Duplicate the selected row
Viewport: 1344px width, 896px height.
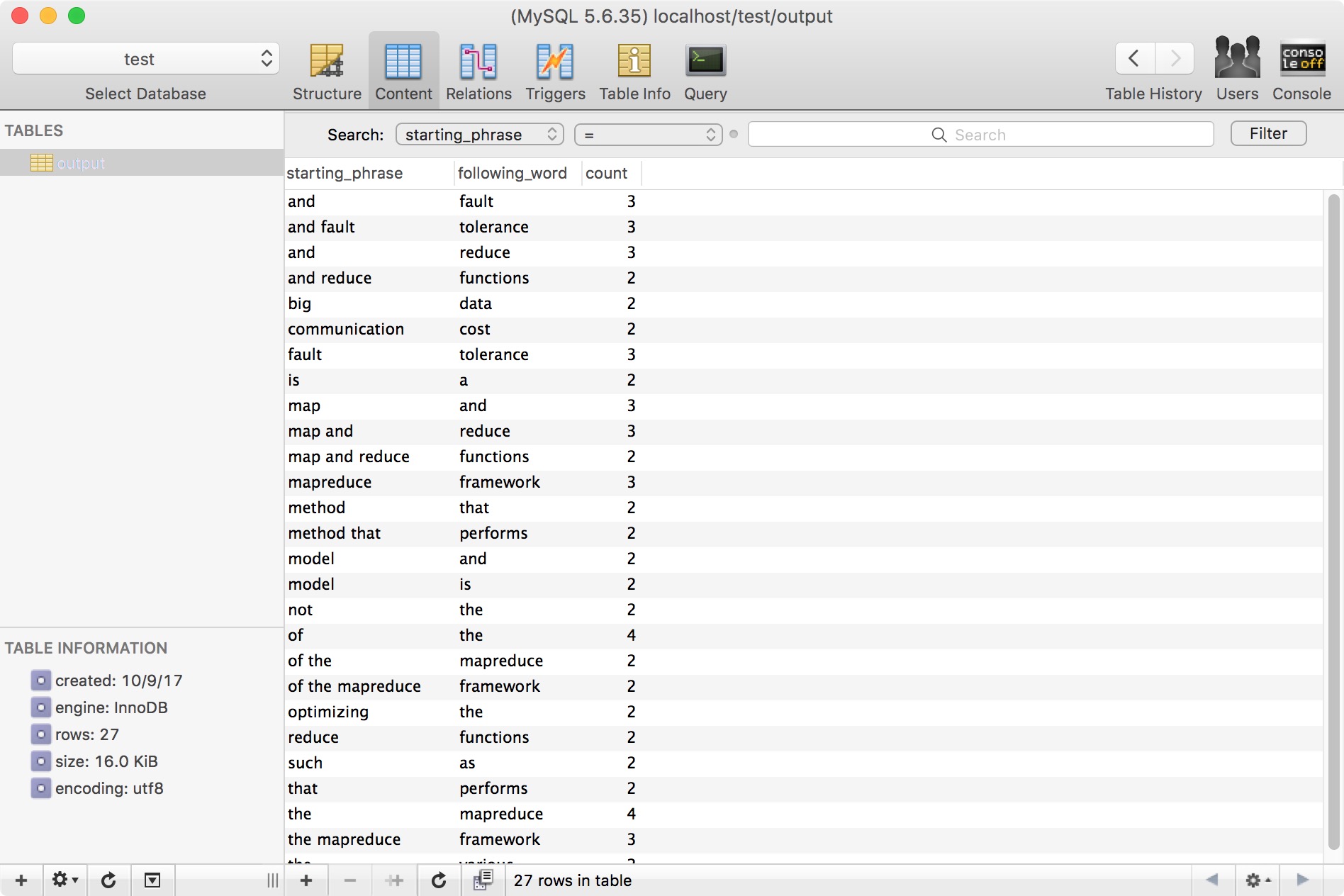point(395,880)
